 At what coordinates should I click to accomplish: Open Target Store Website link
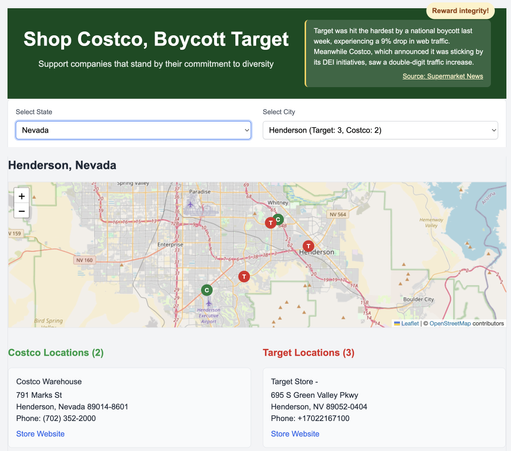[295, 434]
